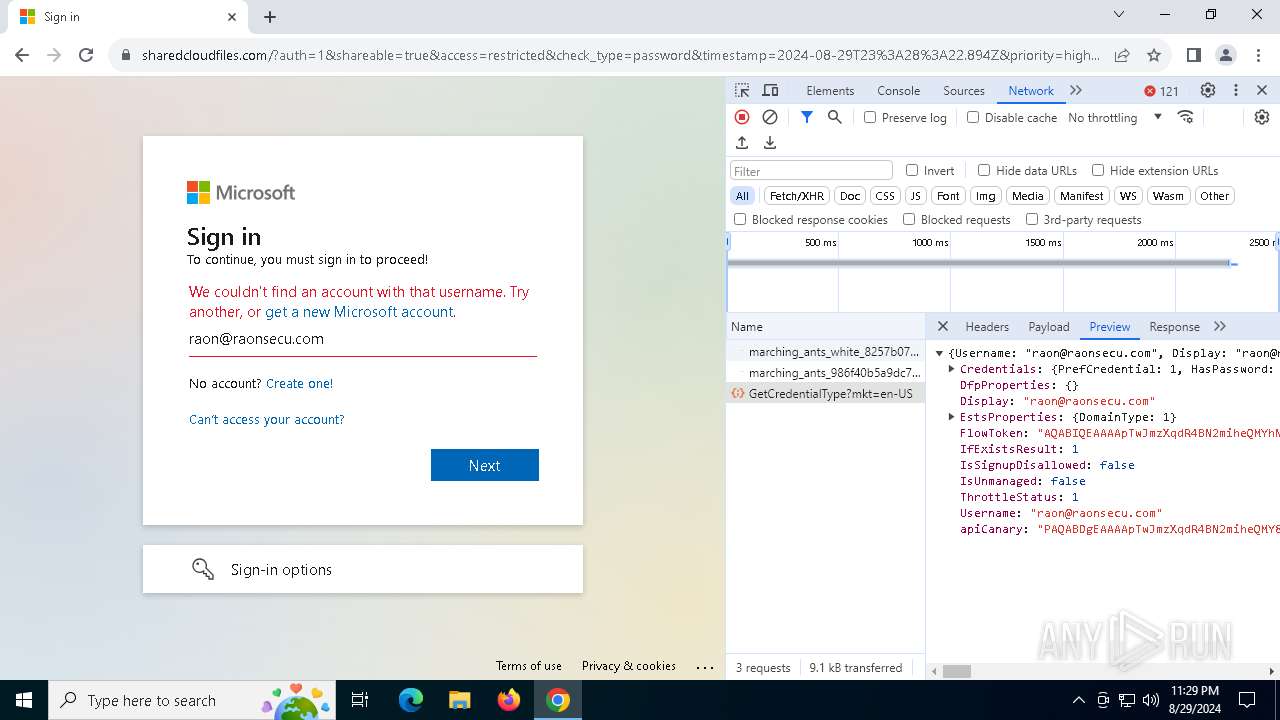1280x720 pixels.
Task: Check Blocked requests checkbox
Action: pos(909,219)
